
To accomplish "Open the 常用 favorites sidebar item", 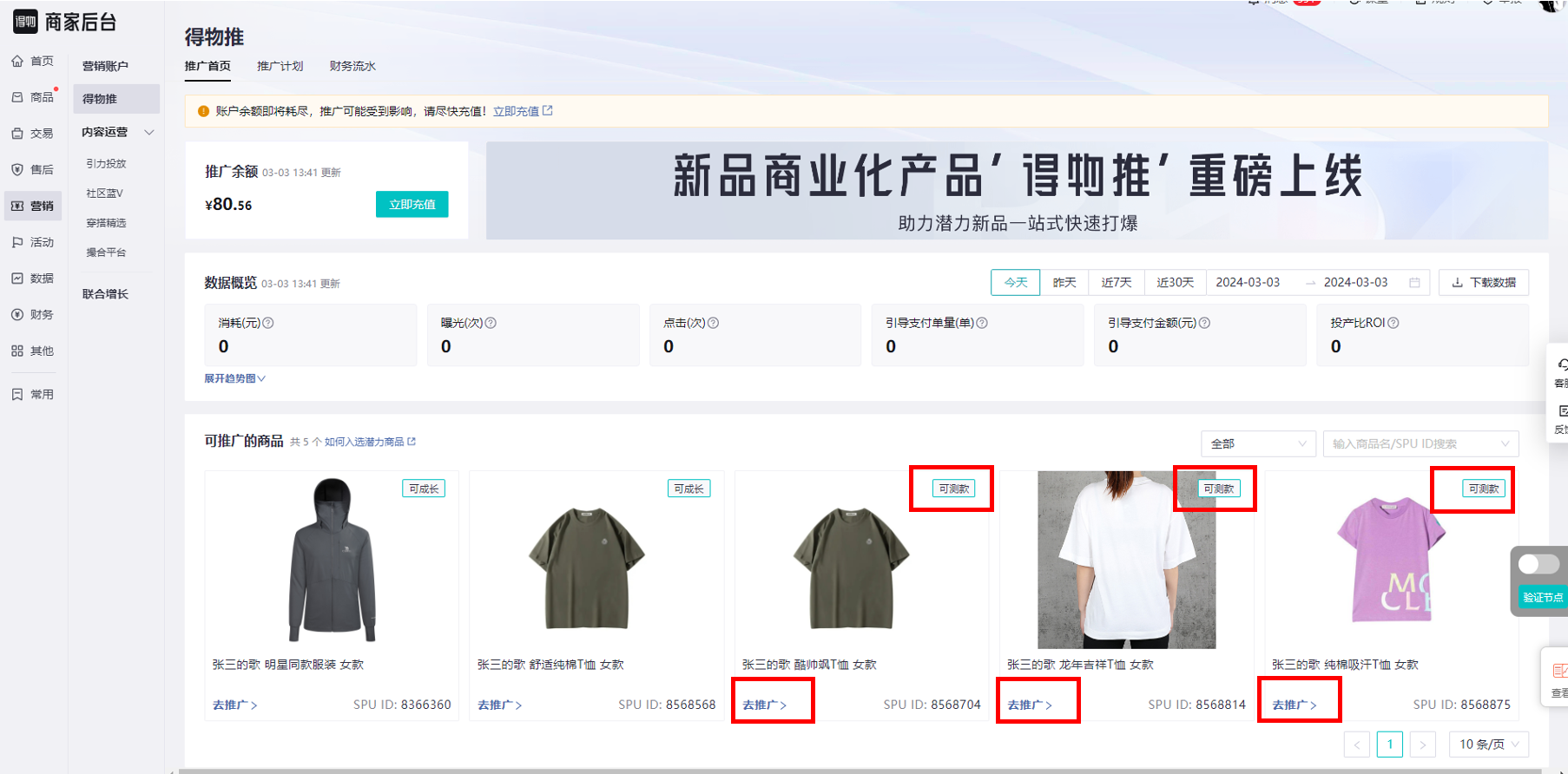I will pyautogui.click(x=33, y=394).
